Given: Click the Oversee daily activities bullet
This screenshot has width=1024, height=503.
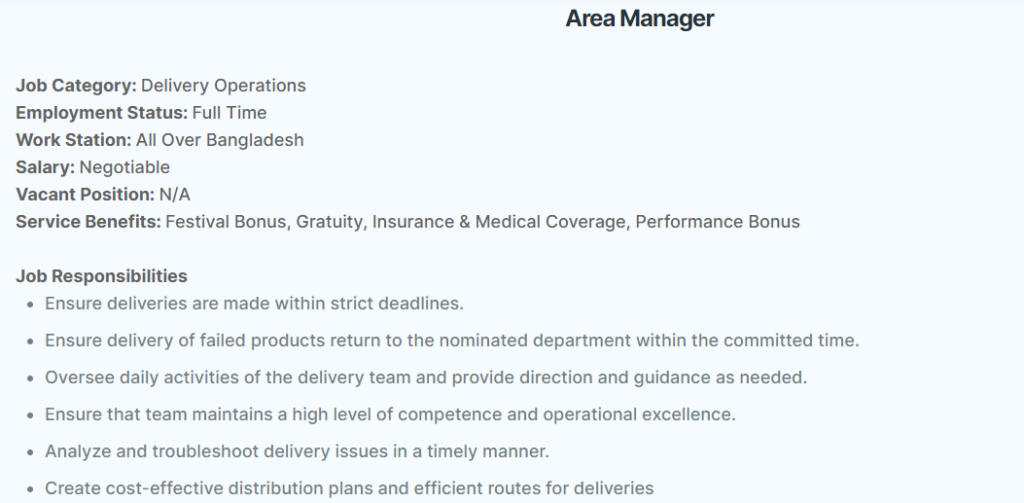Looking at the screenshot, I should pyautogui.click(x=426, y=378).
